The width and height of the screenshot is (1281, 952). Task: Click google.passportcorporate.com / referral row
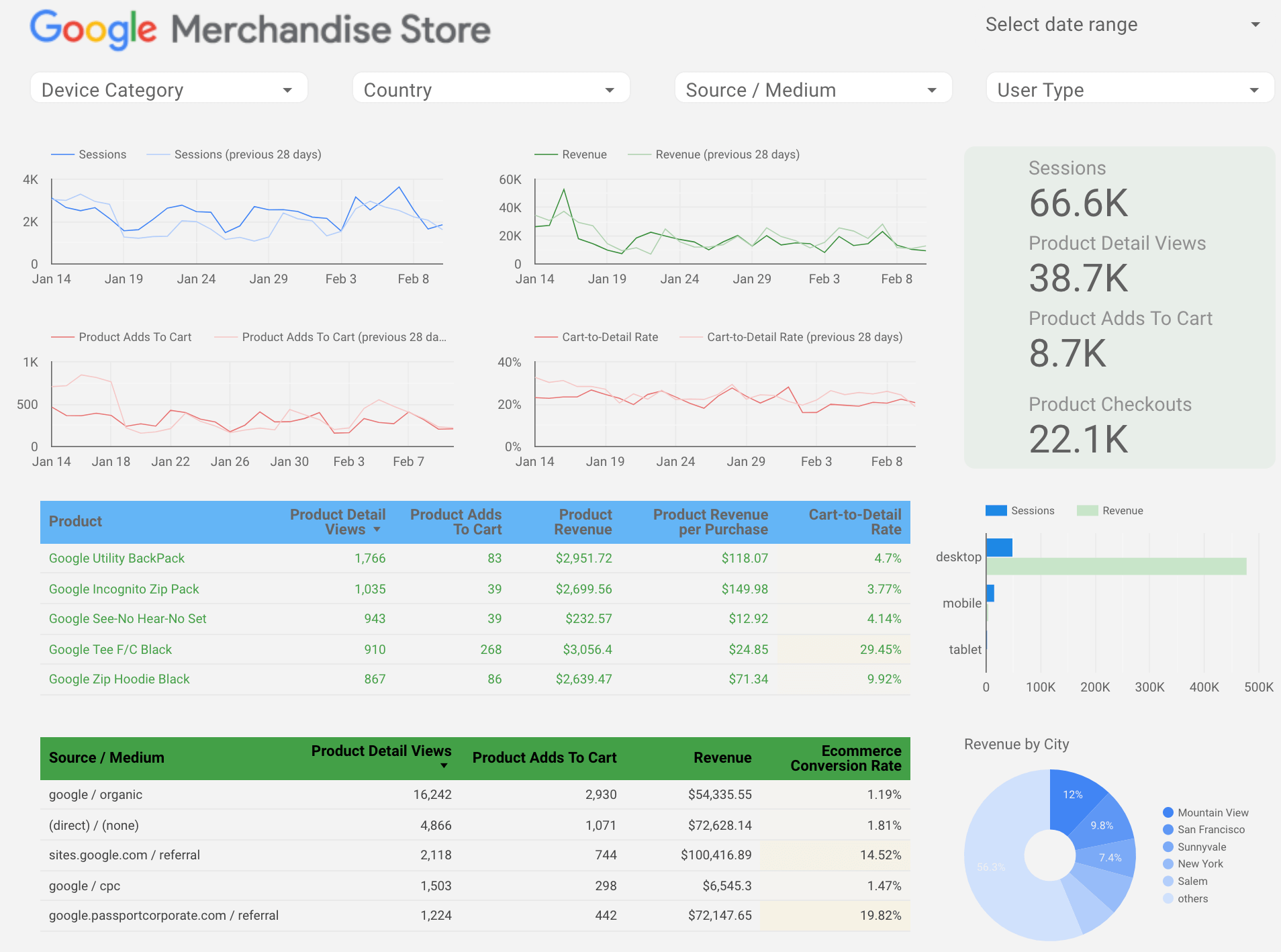(x=475, y=916)
